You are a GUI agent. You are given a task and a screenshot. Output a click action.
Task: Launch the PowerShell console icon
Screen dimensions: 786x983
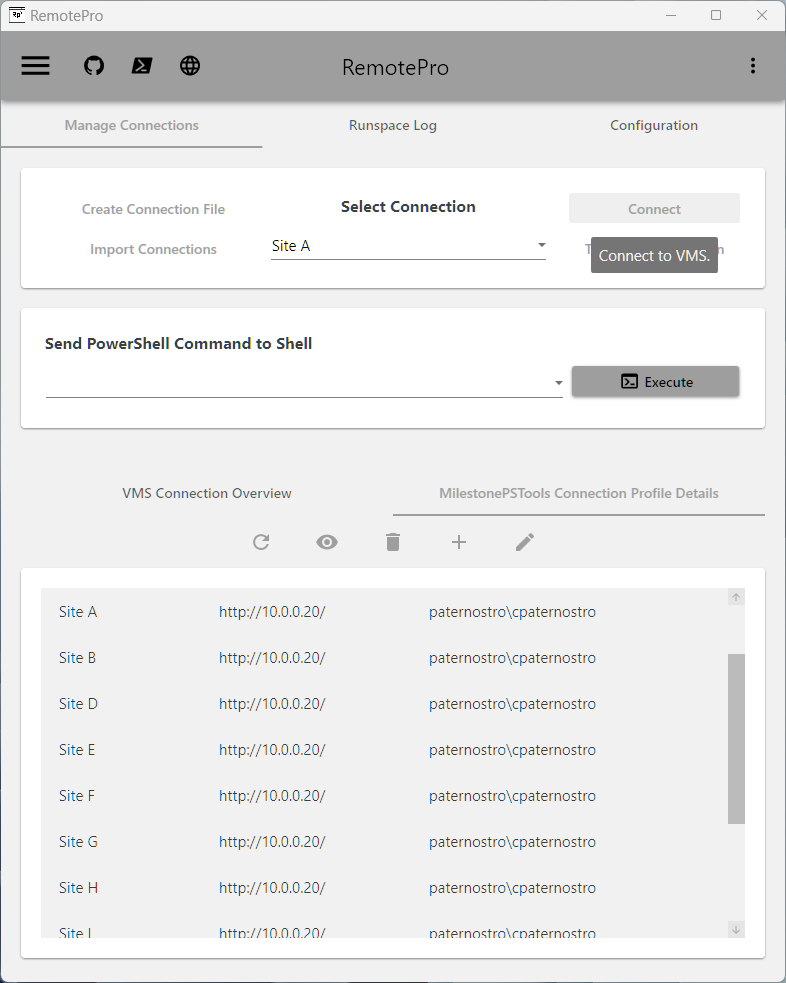point(142,66)
